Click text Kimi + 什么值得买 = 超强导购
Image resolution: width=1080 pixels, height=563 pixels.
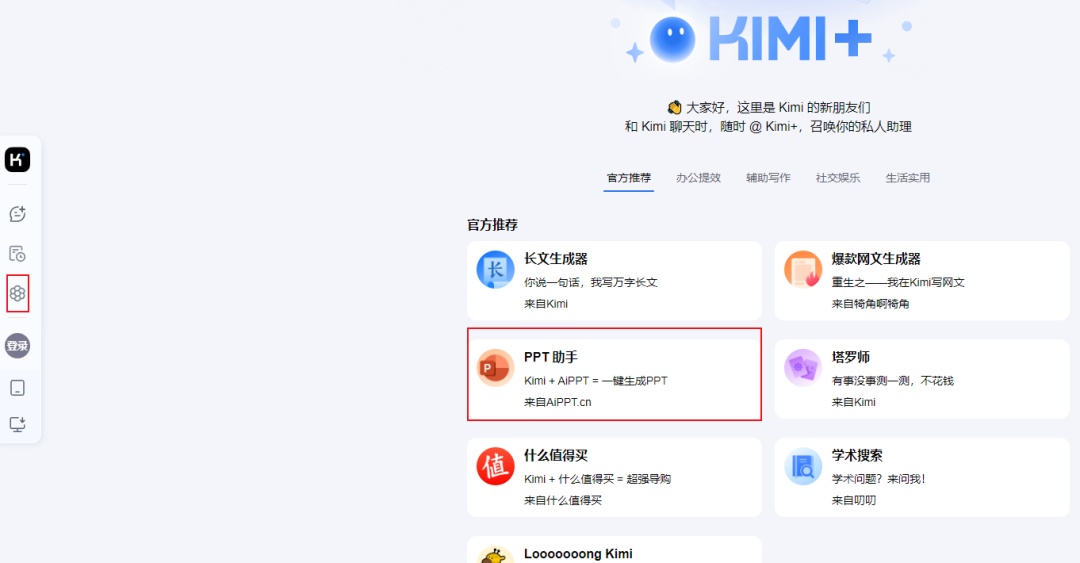(597, 479)
